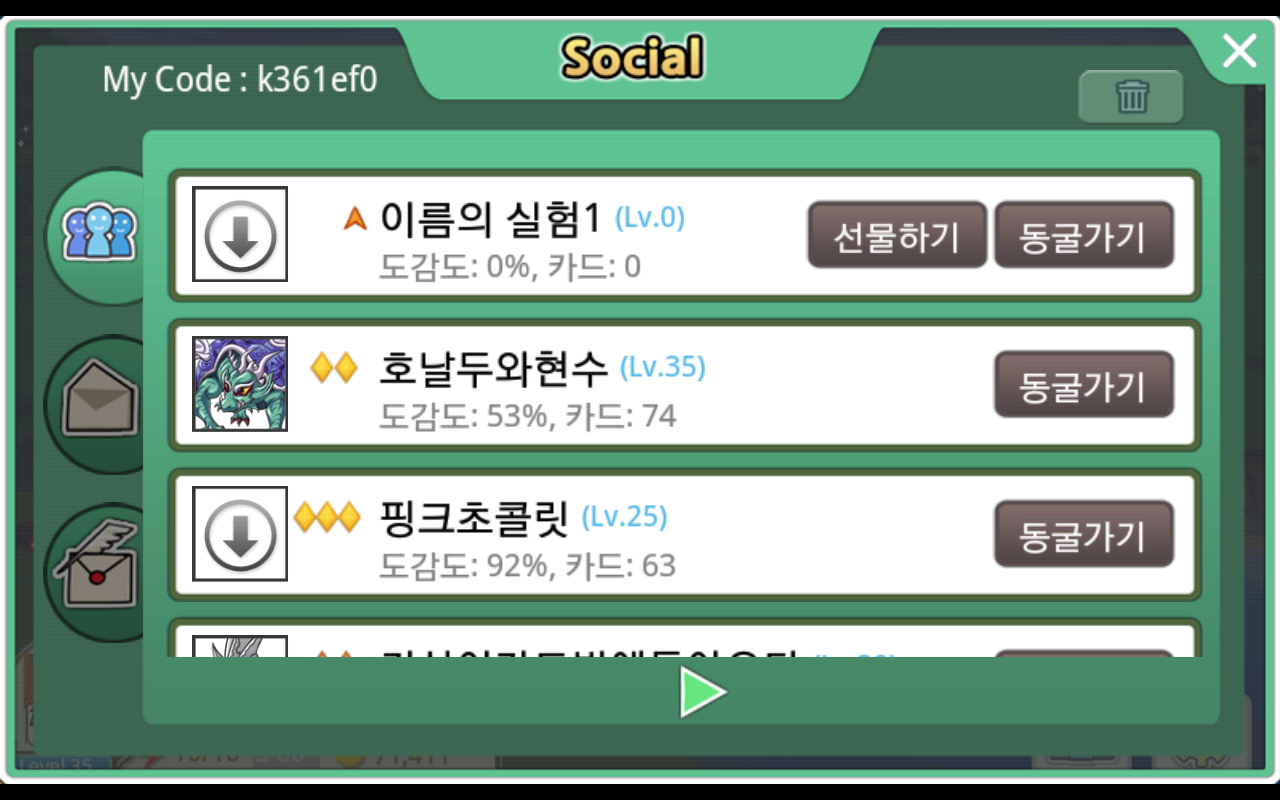Click download avatar icon for 핑크초콜릿
This screenshot has width=1280, height=800.
tap(240, 533)
